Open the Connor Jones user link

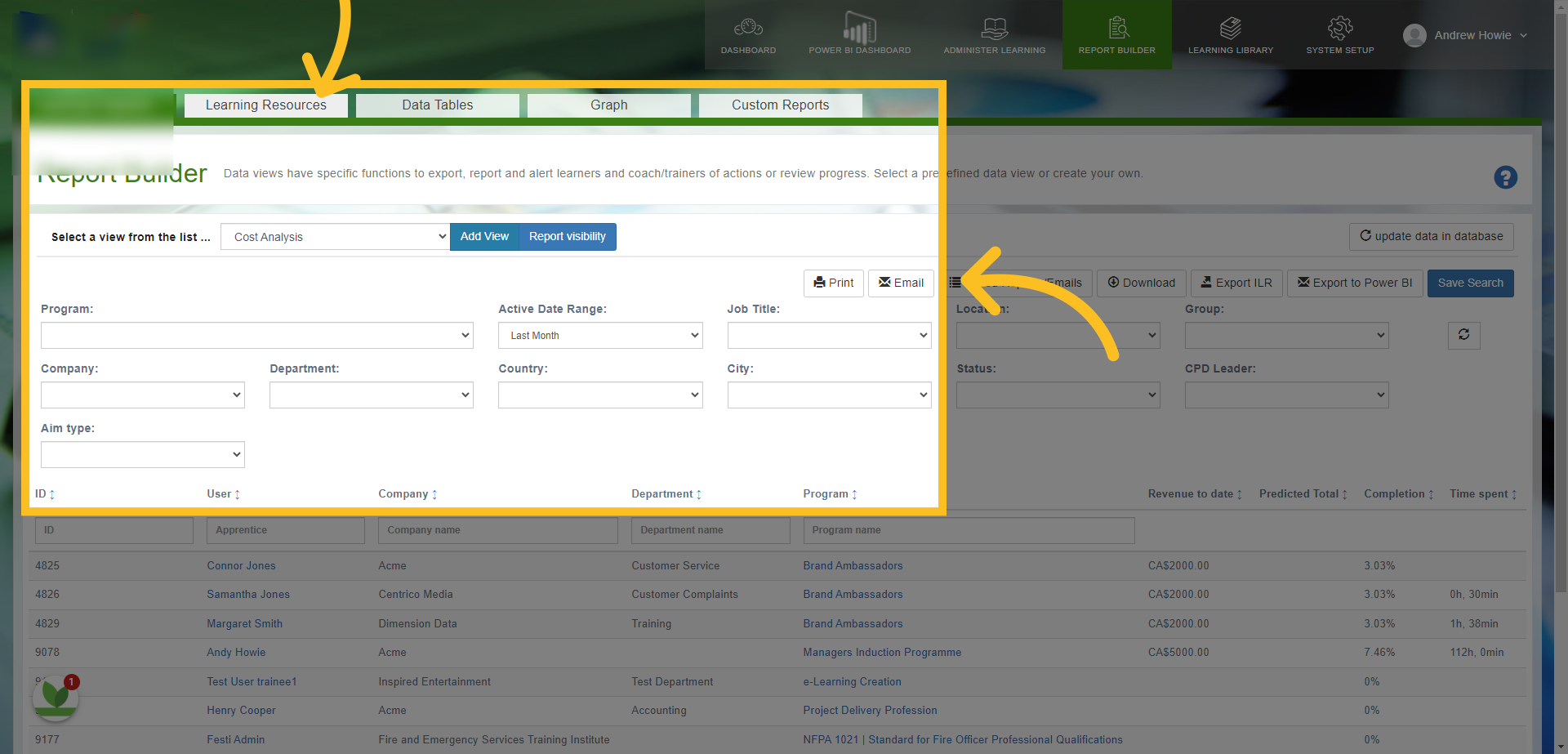click(241, 566)
